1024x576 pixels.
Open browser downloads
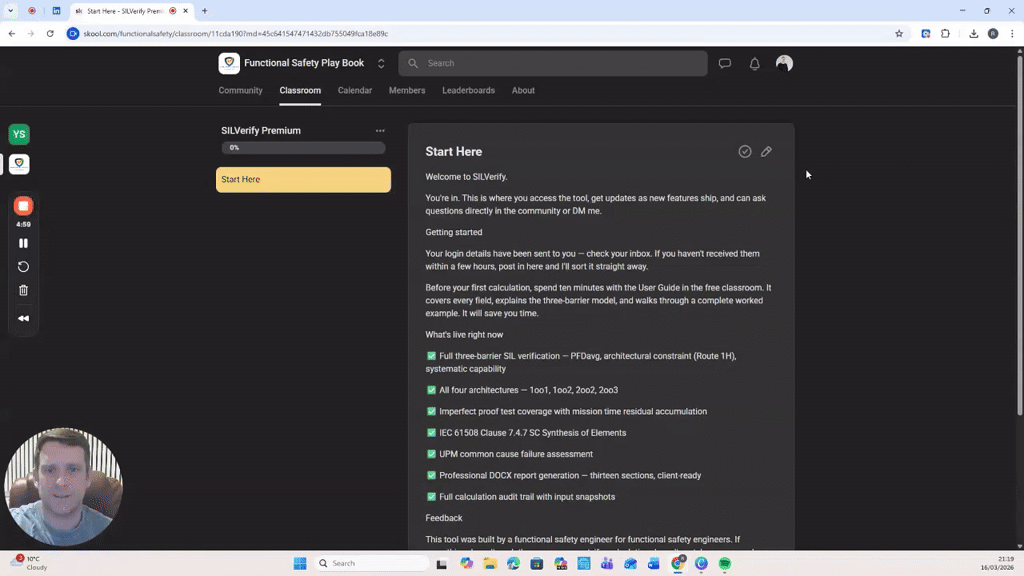(x=973, y=33)
